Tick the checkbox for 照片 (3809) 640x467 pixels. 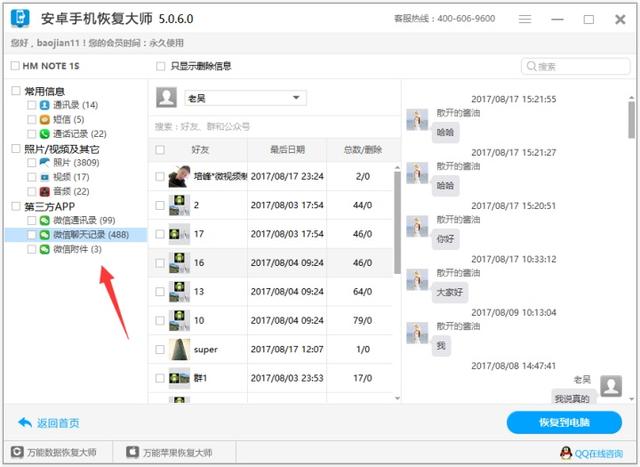coord(31,162)
